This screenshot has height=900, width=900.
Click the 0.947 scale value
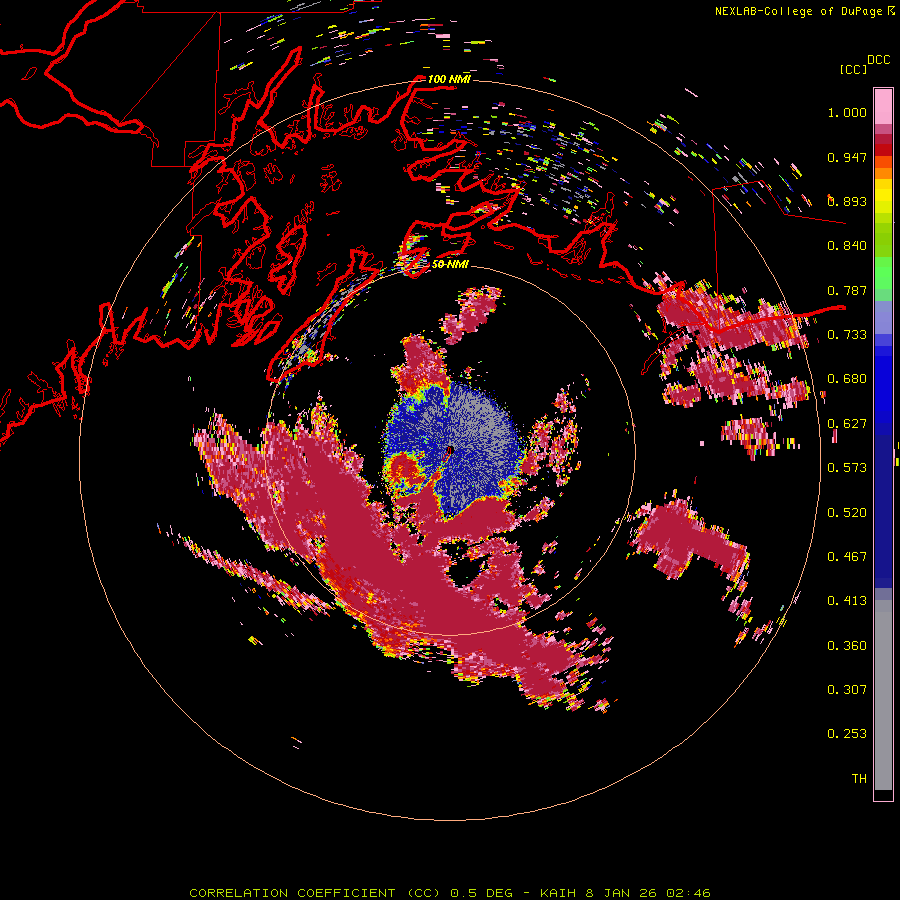[847, 157]
